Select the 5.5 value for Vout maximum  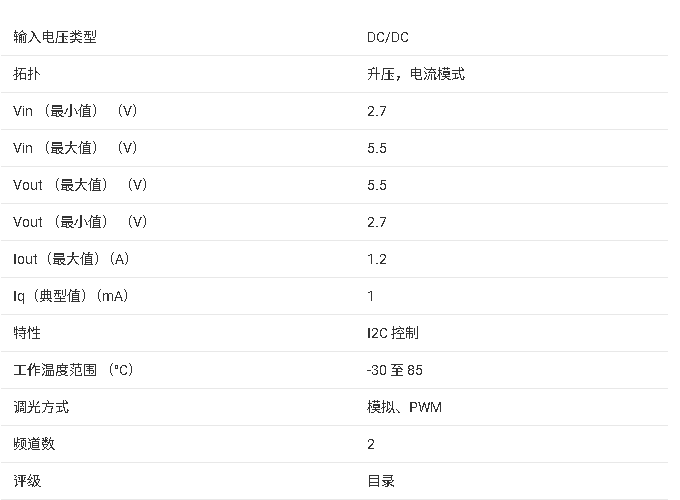click(377, 185)
